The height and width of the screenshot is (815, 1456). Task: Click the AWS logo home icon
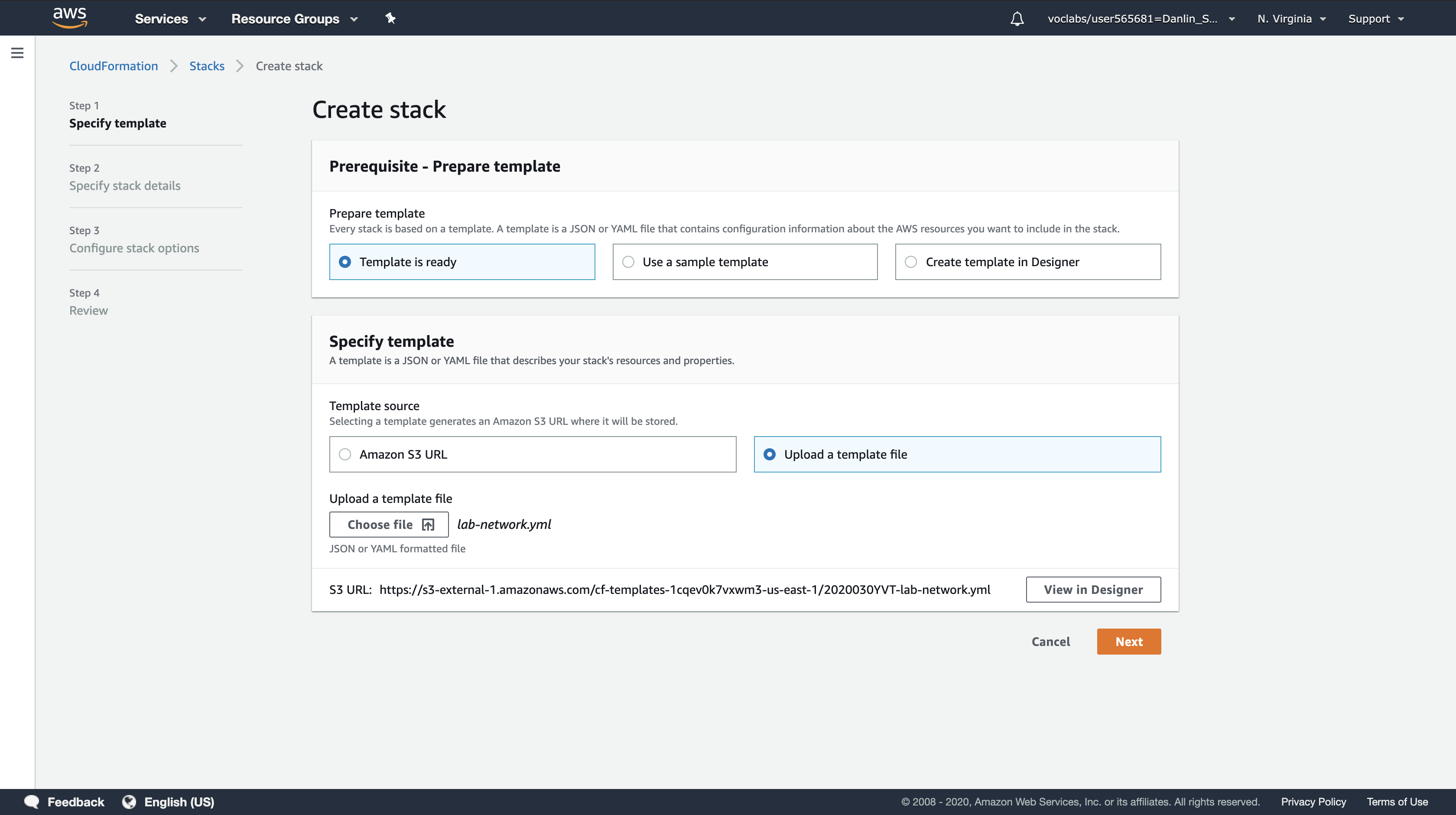tap(69, 17)
